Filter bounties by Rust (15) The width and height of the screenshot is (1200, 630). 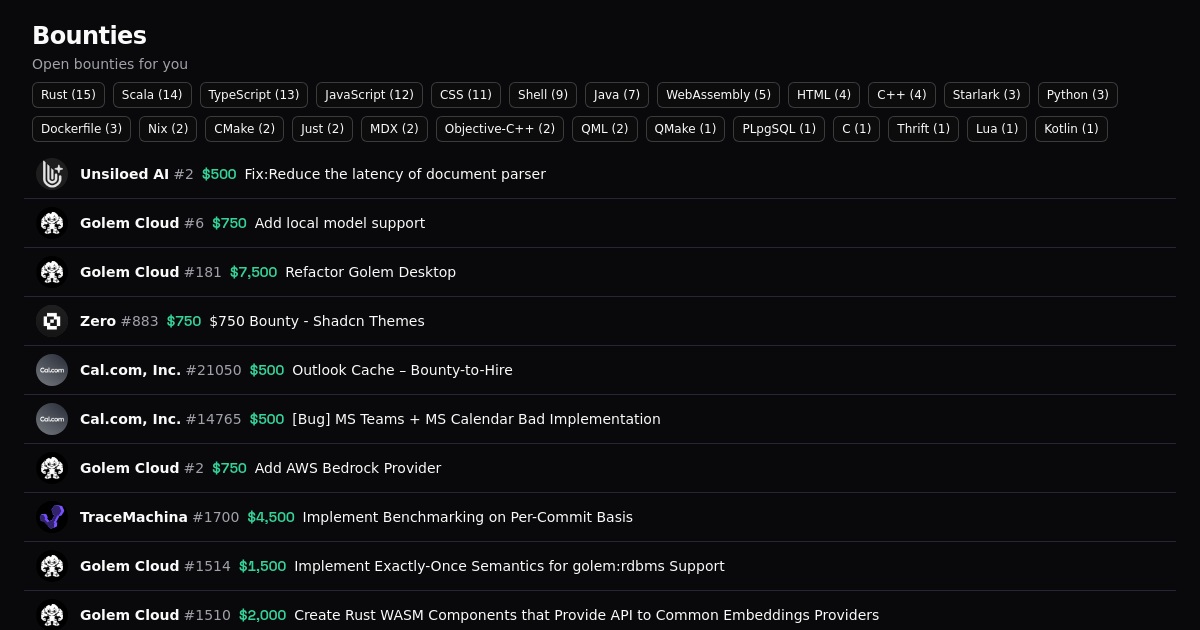(x=68, y=95)
